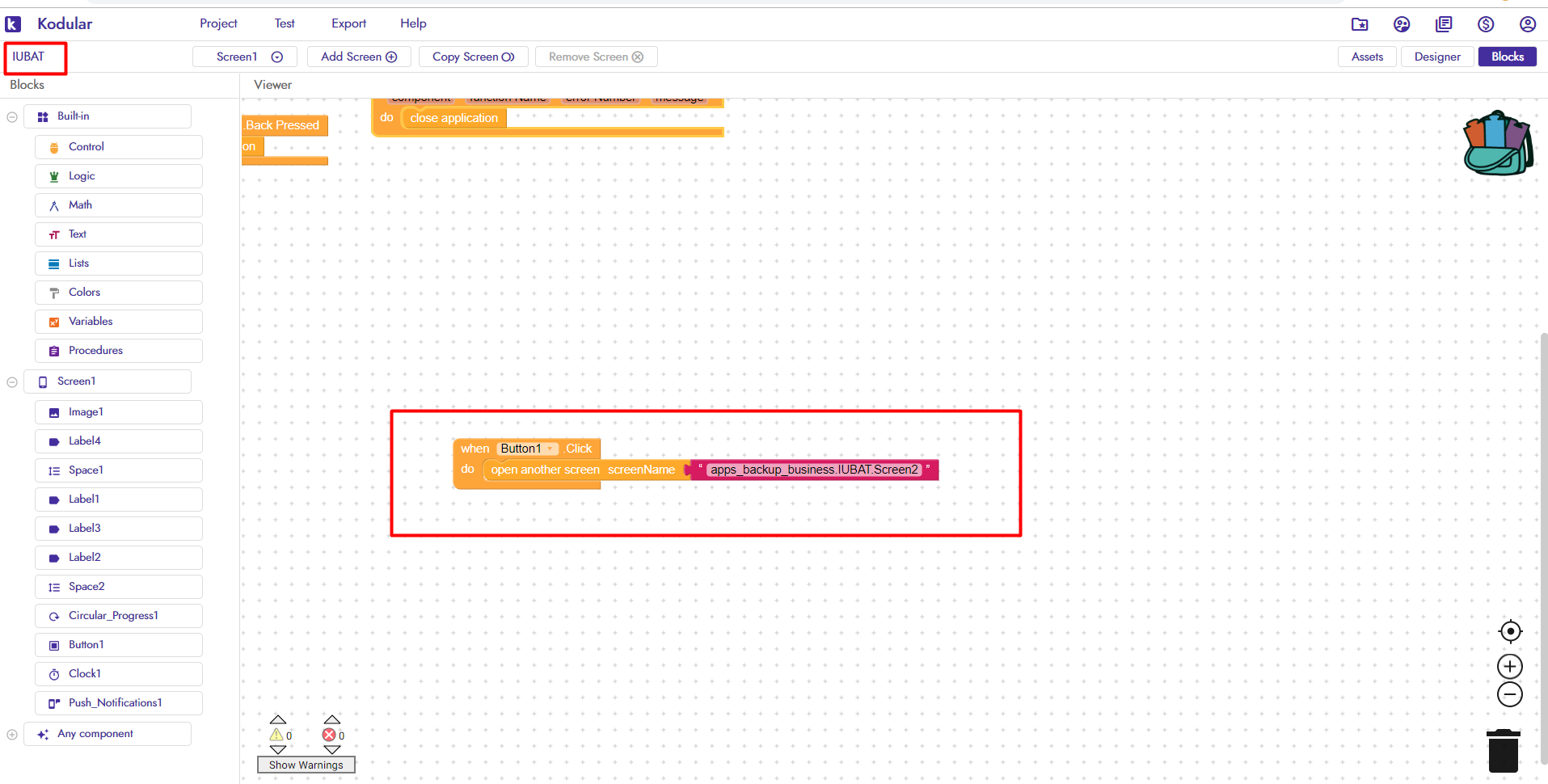The image size is (1548, 784).
Task: Open the Export menu
Action: [348, 23]
